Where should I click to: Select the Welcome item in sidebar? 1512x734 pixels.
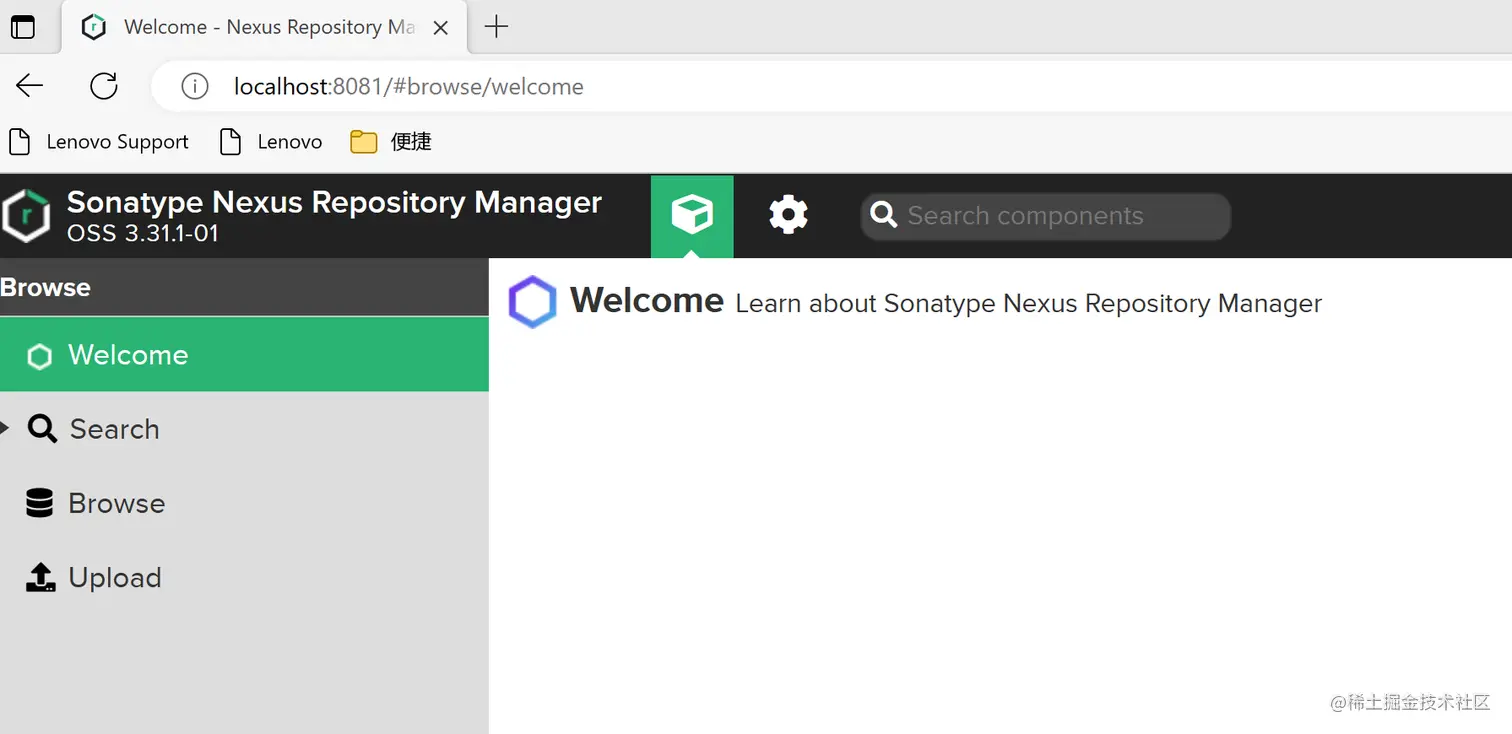(x=244, y=354)
